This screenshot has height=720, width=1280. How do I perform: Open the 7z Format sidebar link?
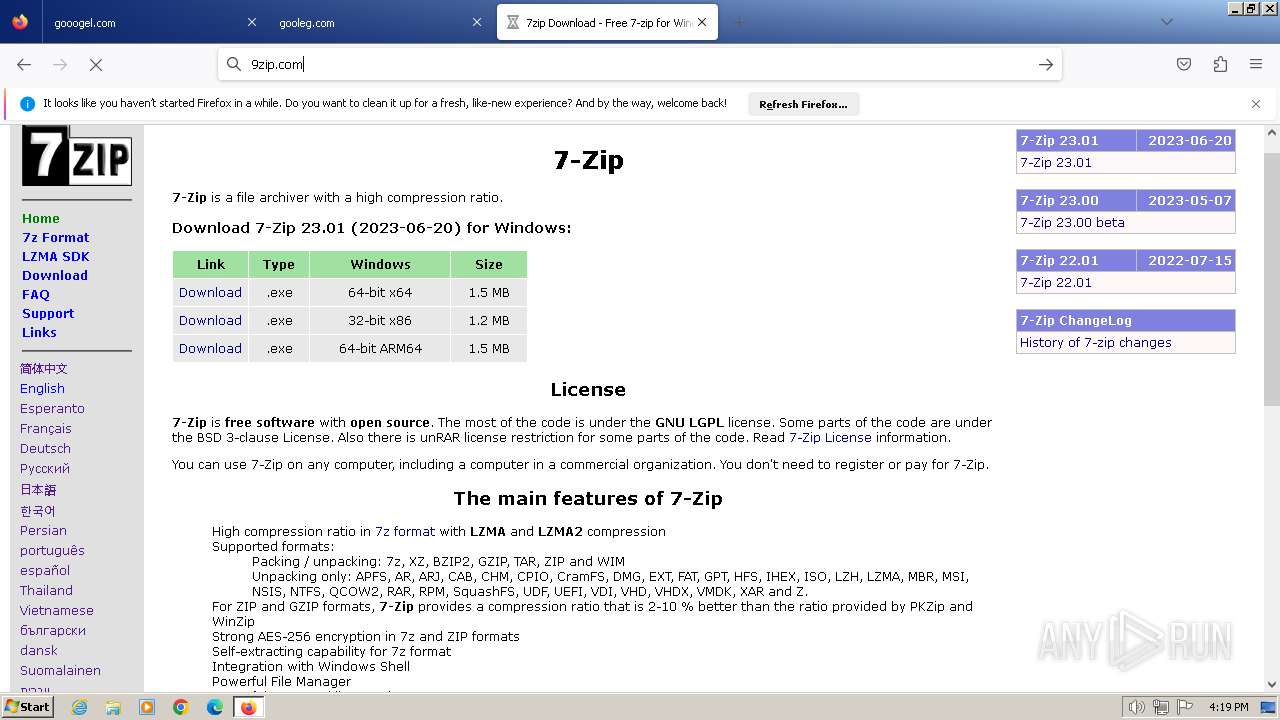(x=55, y=237)
